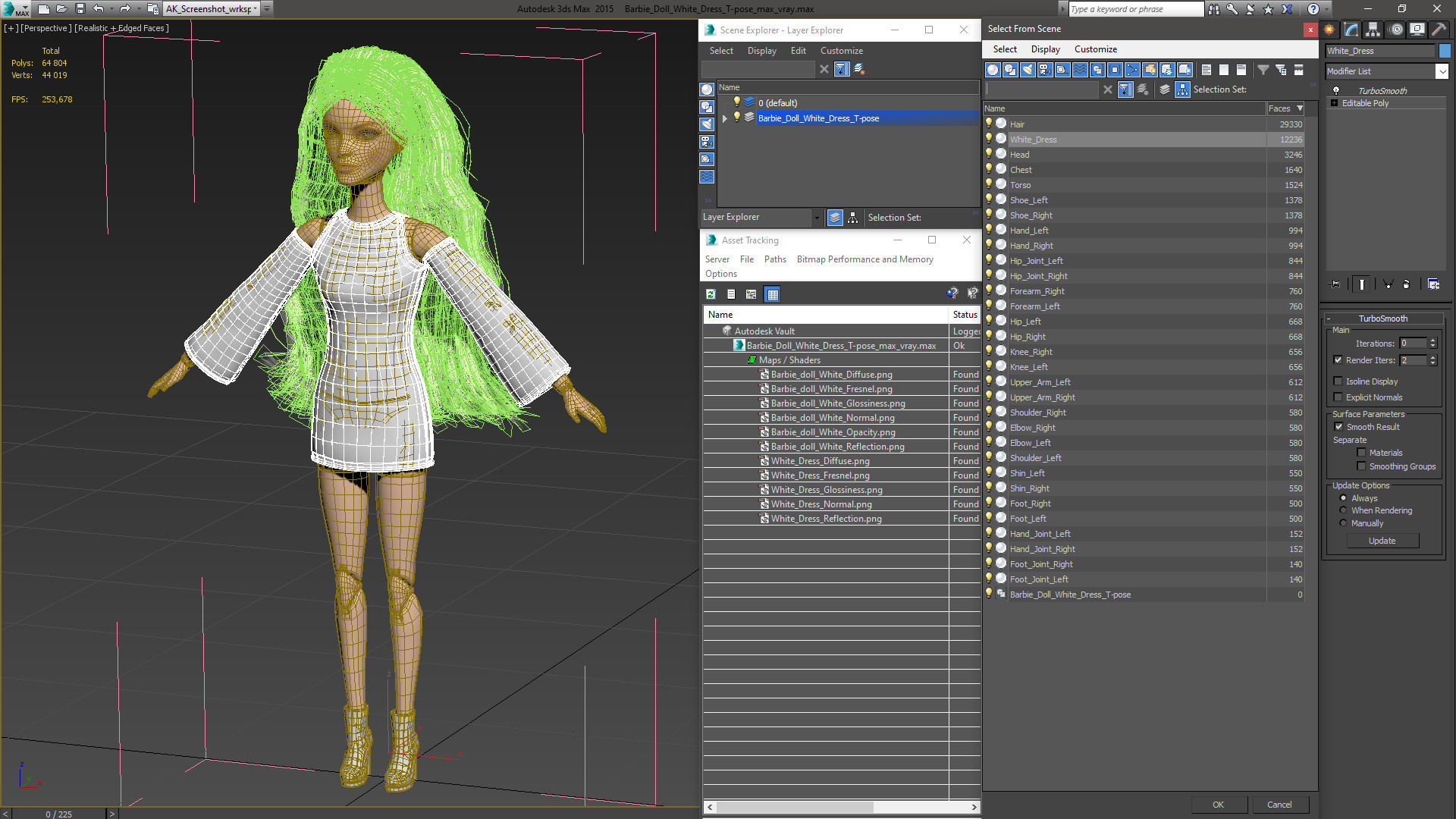The height and width of the screenshot is (819, 1456).
Task: Check Separate by Materials checkbox
Action: (x=1361, y=453)
